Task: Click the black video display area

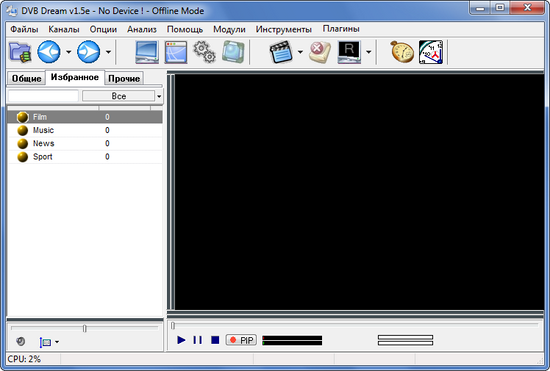Action: (x=359, y=192)
